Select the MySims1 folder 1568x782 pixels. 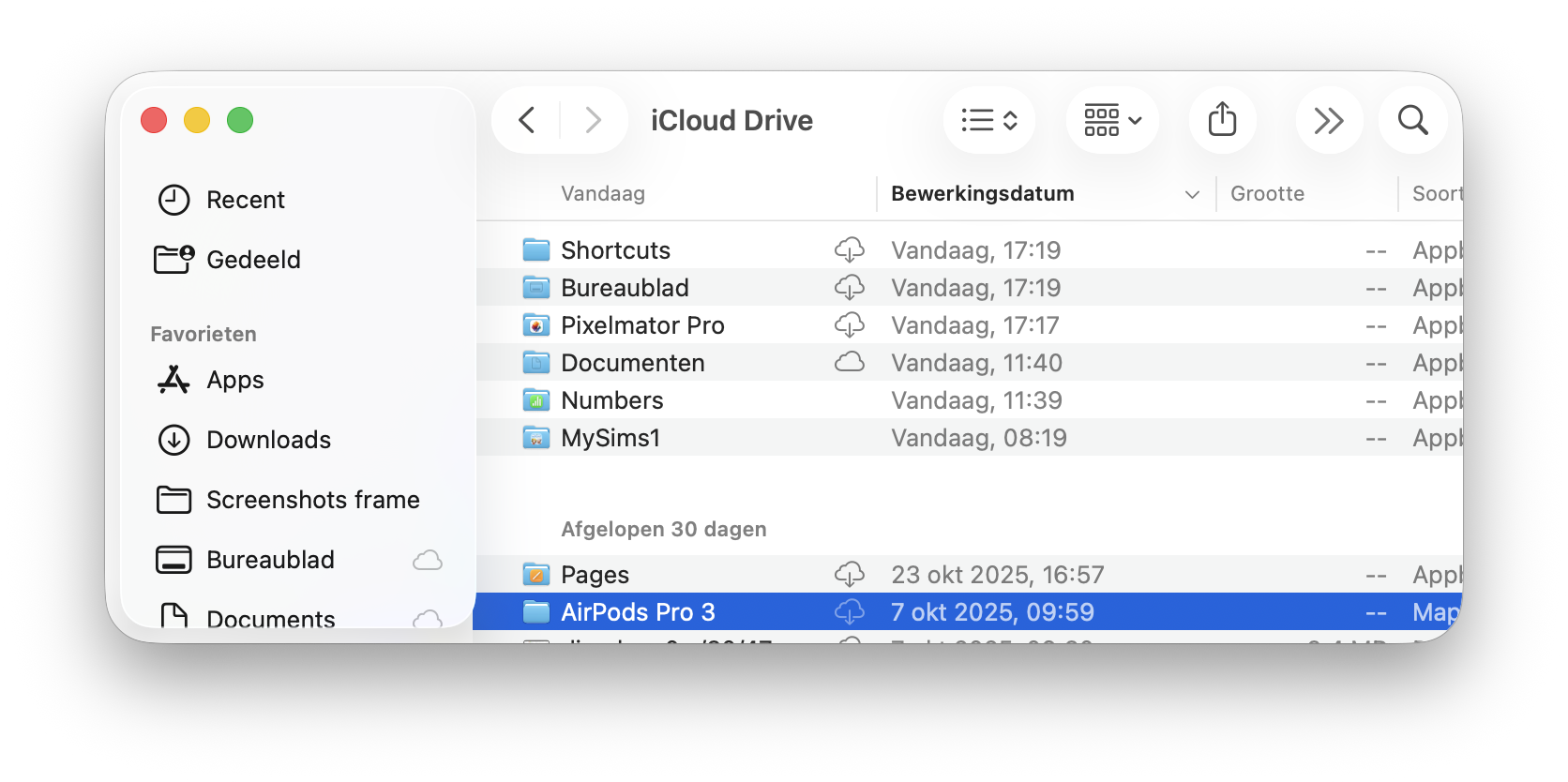611,438
